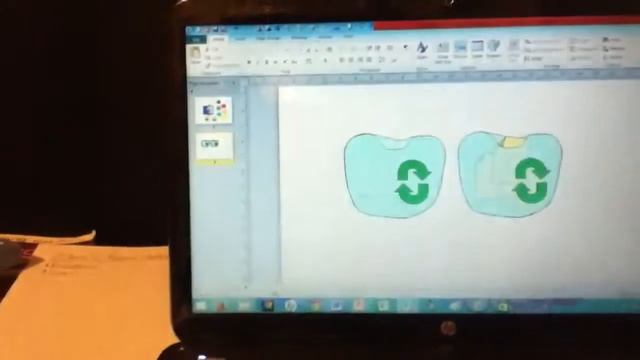Viewport: 640px width, 360px height.
Task: Switch to the Home tab
Action: coord(218,39)
